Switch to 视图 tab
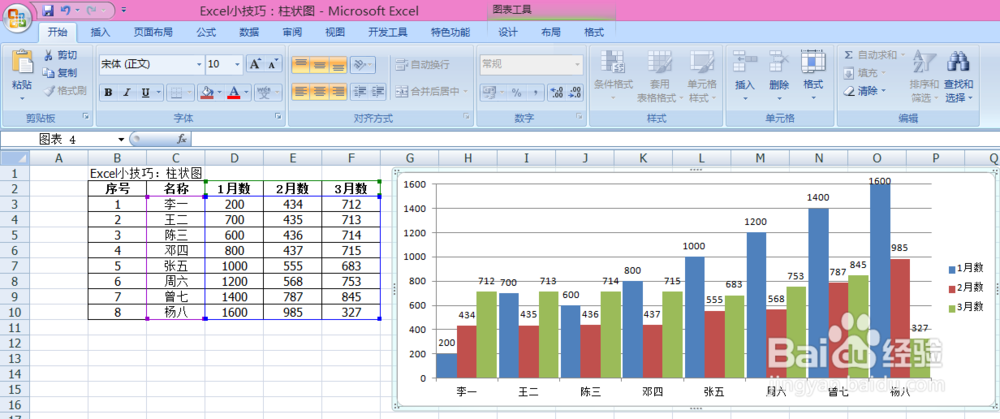Viewport: 1000px width, 419px height. coord(335,32)
